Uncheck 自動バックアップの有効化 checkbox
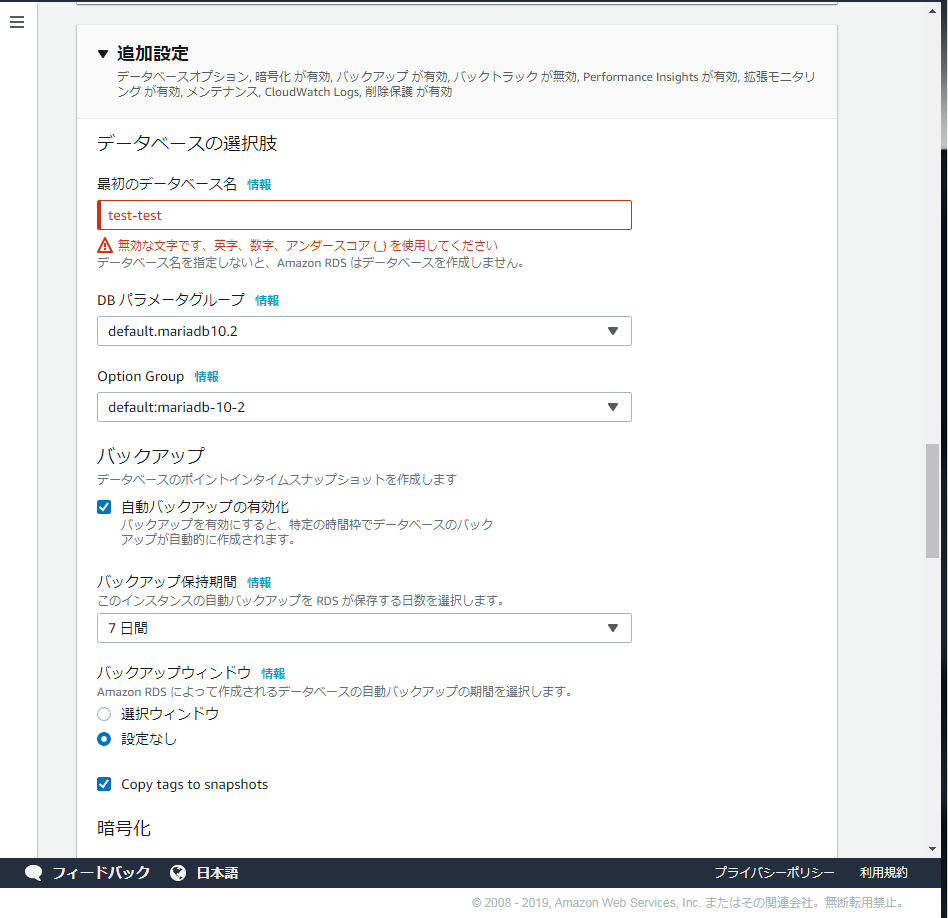This screenshot has width=948, height=918. (x=104, y=507)
